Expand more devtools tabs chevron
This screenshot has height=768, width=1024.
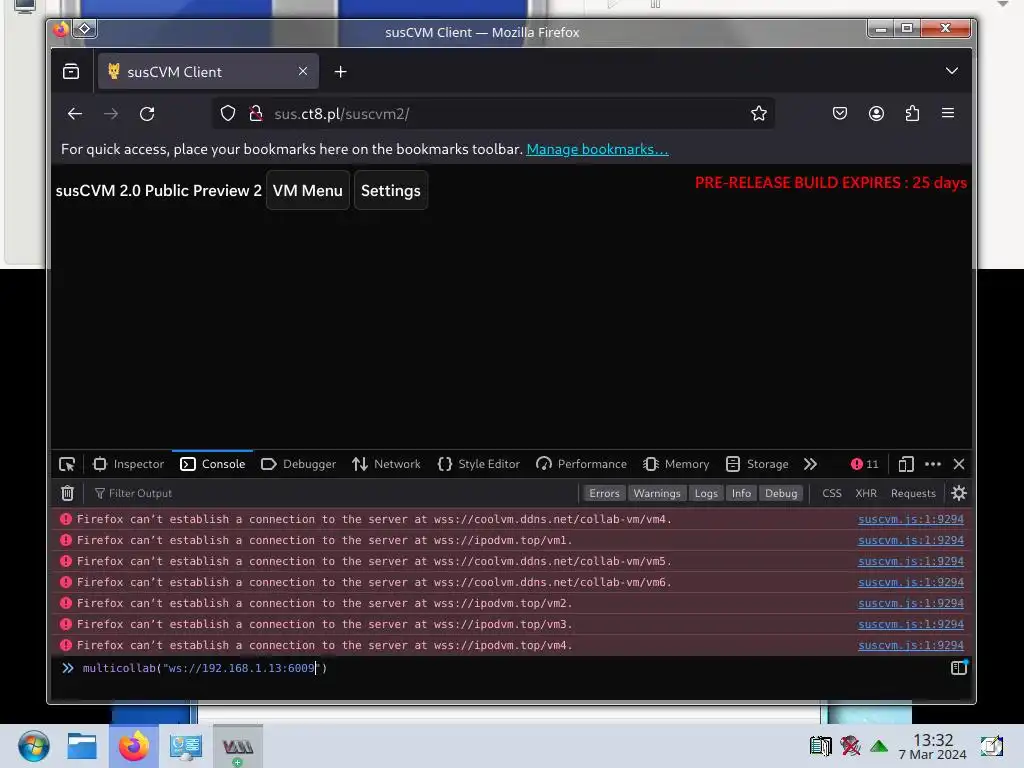point(810,464)
